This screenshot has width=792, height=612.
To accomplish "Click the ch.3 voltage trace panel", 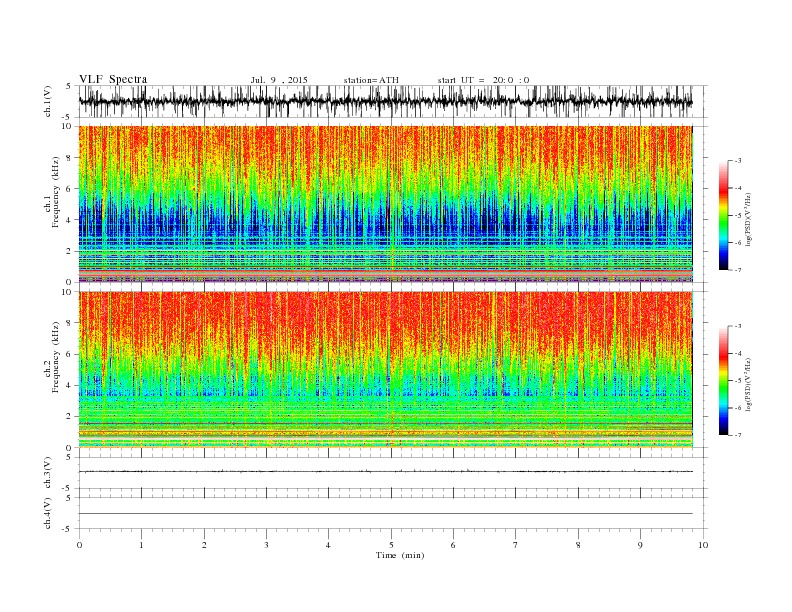I will click(x=392, y=473).
